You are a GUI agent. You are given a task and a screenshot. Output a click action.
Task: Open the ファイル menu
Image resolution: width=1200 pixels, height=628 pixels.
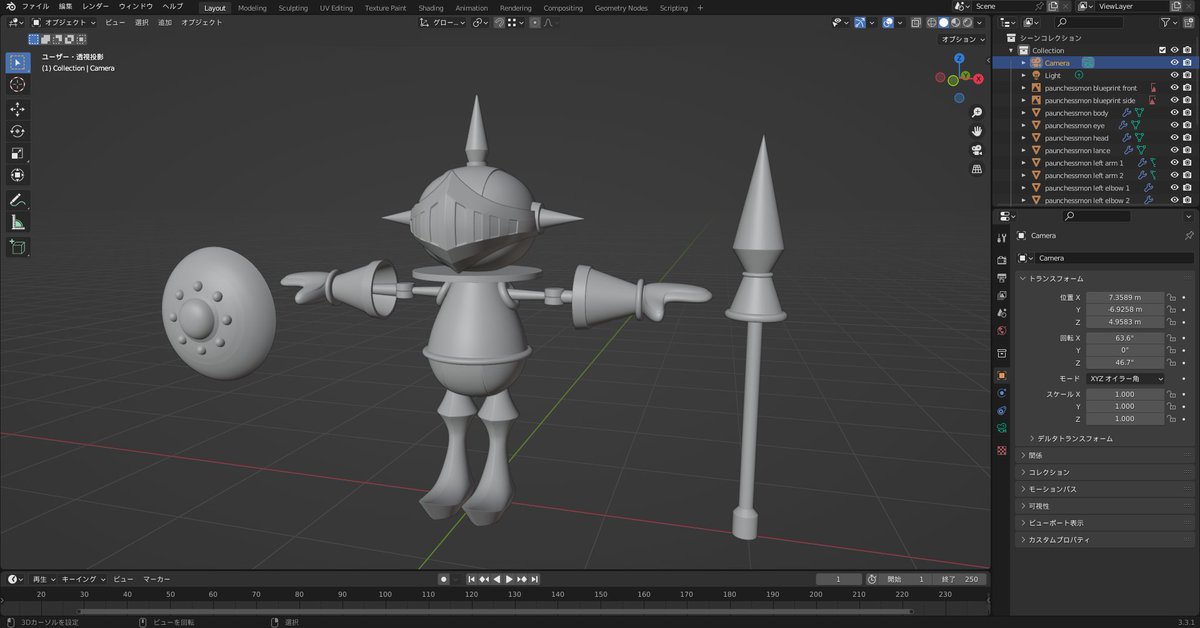[35, 6]
